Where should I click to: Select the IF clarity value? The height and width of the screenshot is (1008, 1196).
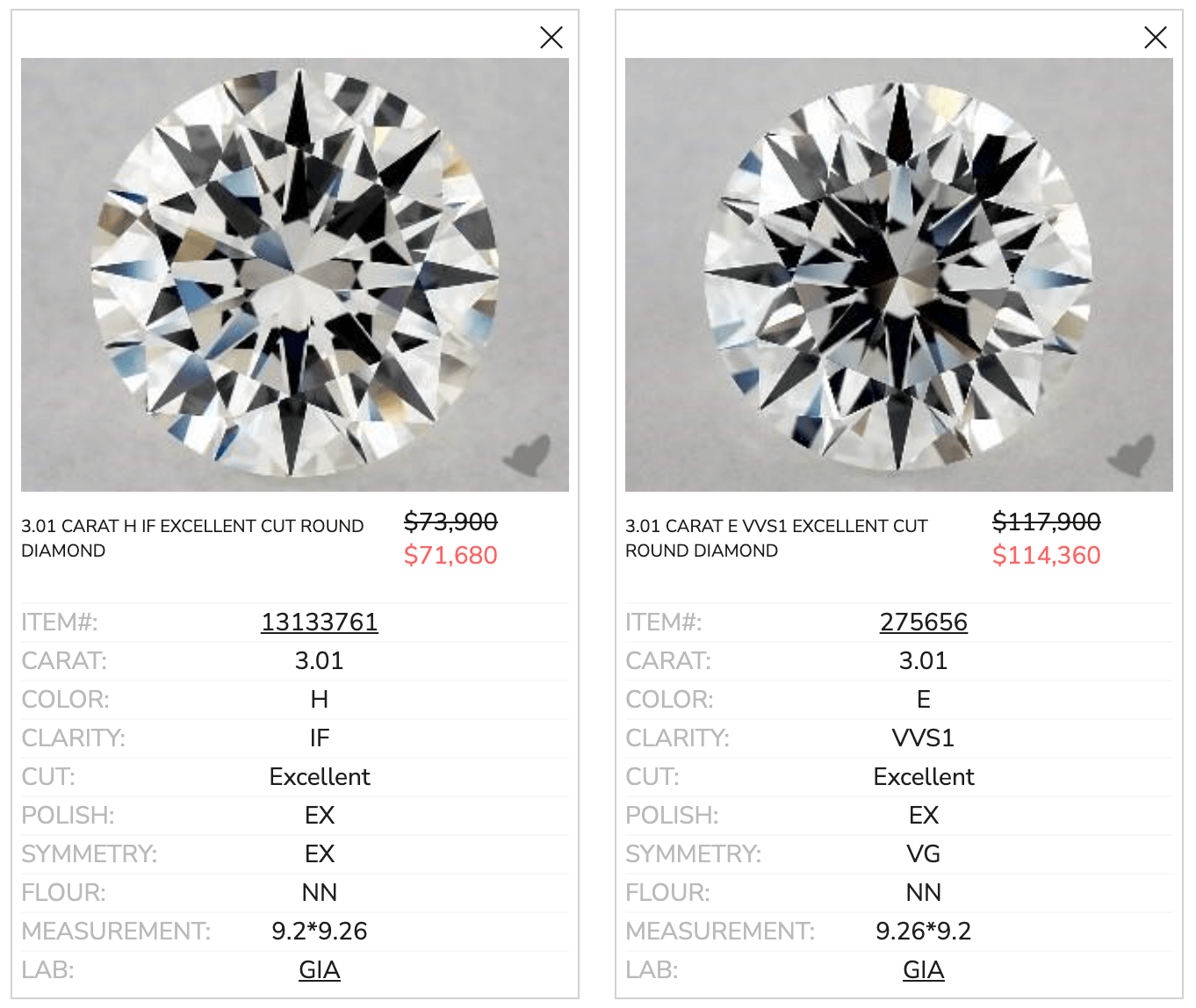coord(320,738)
